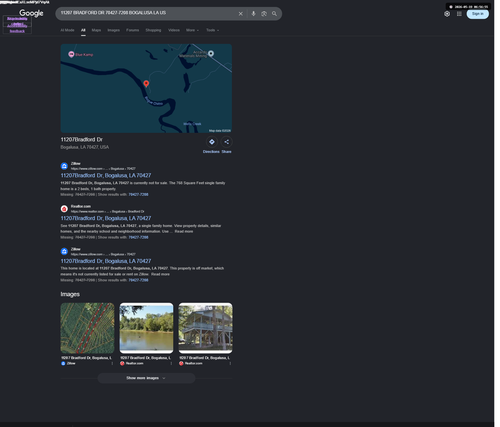Image resolution: width=500 pixels, height=427 pixels.
Task: Click the Blue Kamp pink map marker
Action: pos(71,54)
